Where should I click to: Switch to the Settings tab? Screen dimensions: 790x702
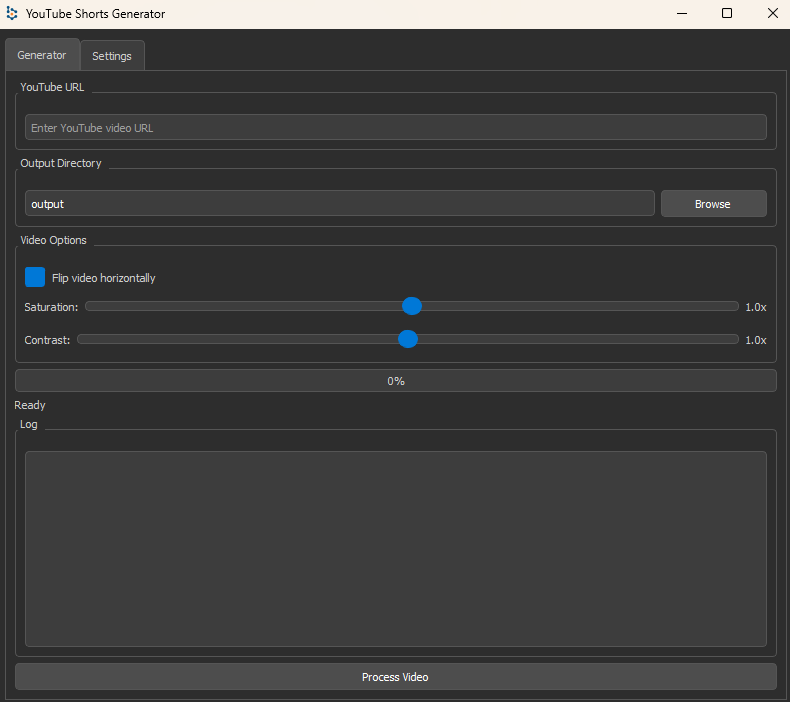[x=112, y=55]
